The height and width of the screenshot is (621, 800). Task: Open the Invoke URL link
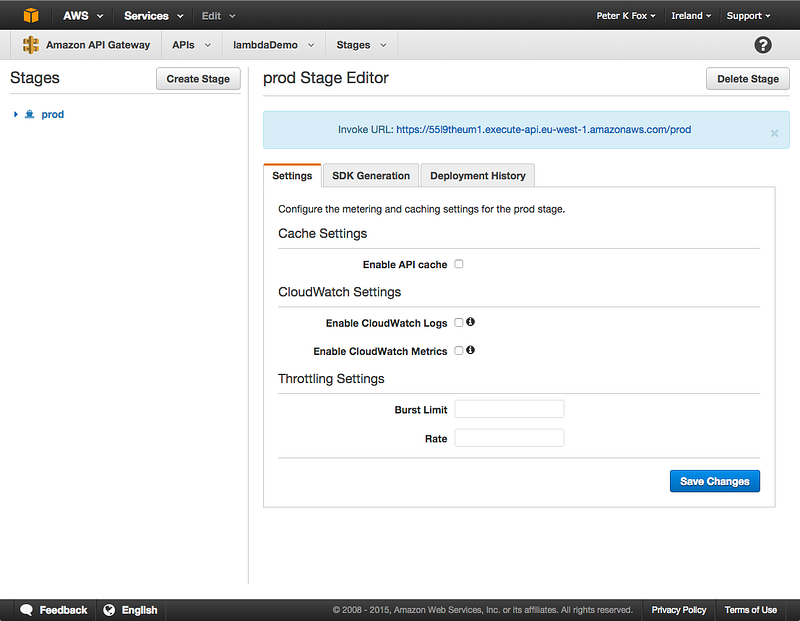point(543,130)
